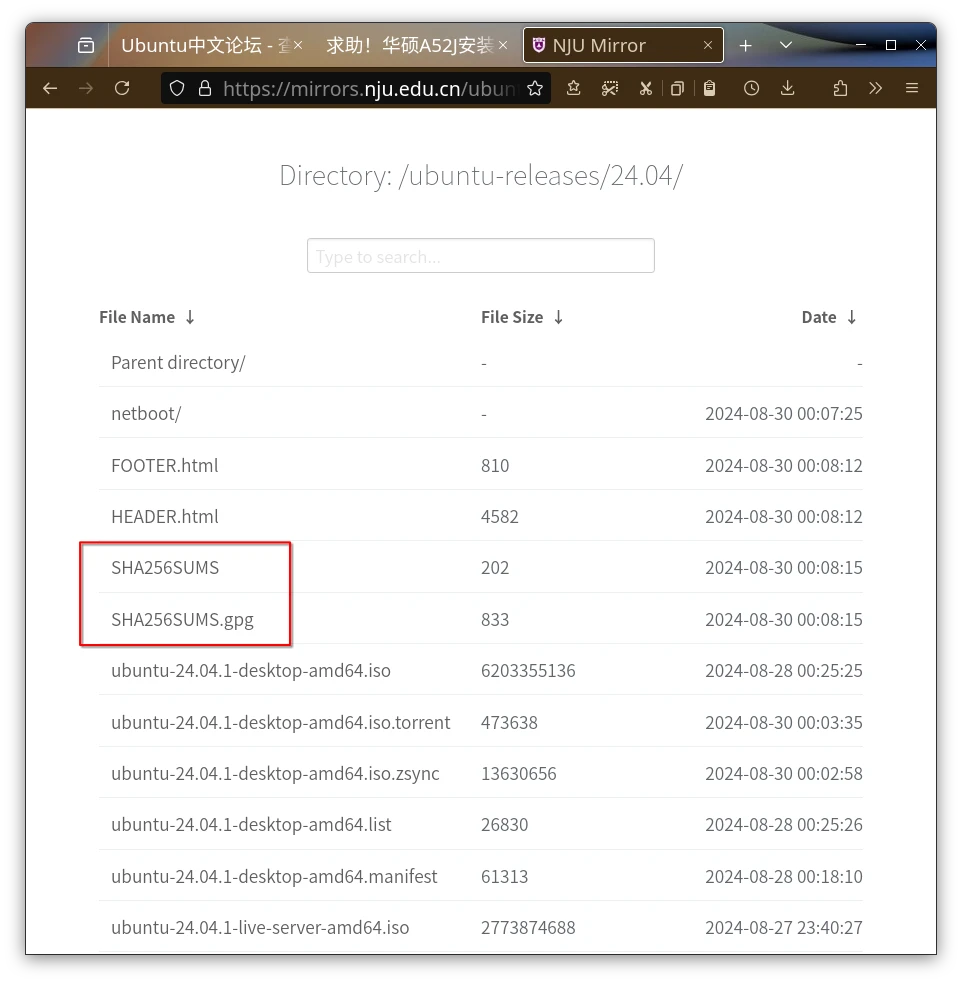Click file size 473638
Image resolution: width=962 pixels, height=983 pixels.
click(510, 723)
